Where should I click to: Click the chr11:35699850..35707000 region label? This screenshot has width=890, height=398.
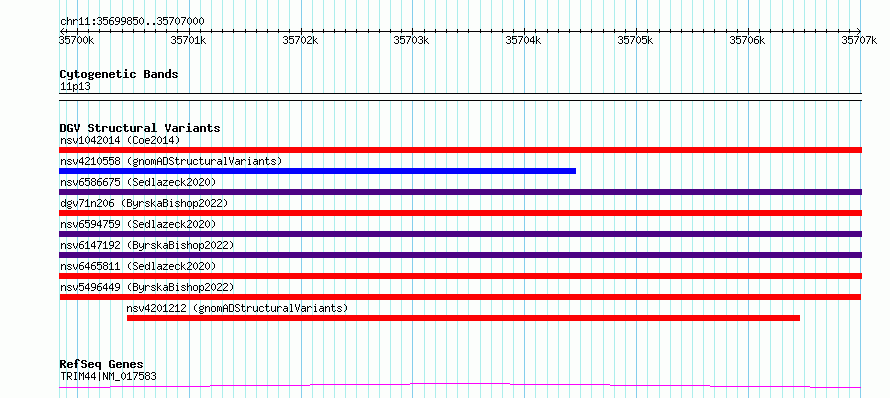click(x=132, y=22)
